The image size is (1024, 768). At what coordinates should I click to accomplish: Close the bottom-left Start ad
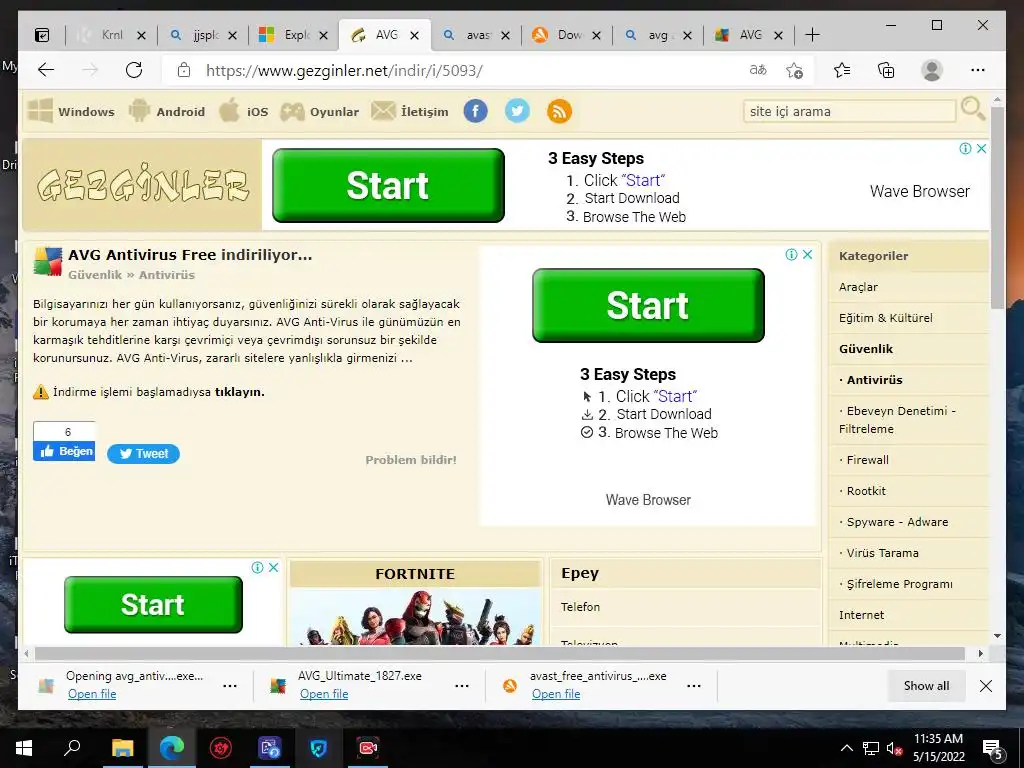(x=274, y=568)
